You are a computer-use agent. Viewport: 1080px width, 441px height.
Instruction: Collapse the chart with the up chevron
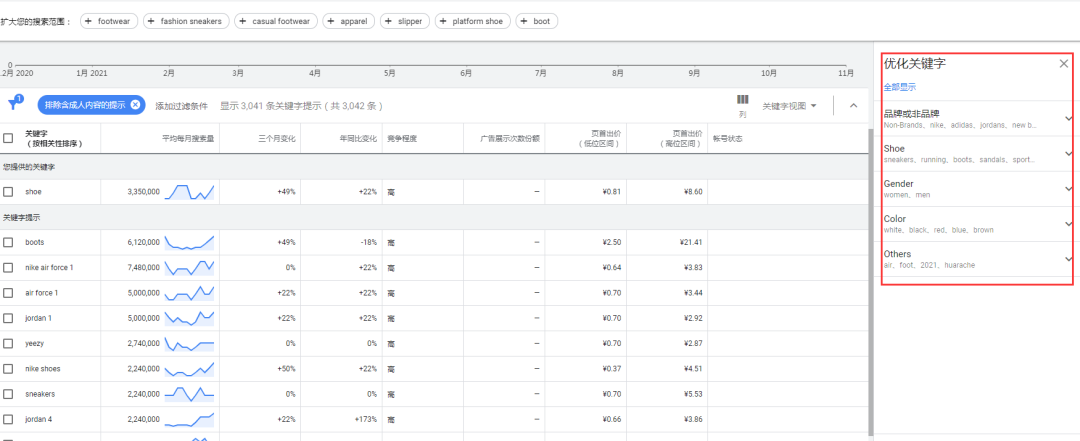tap(853, 105)
